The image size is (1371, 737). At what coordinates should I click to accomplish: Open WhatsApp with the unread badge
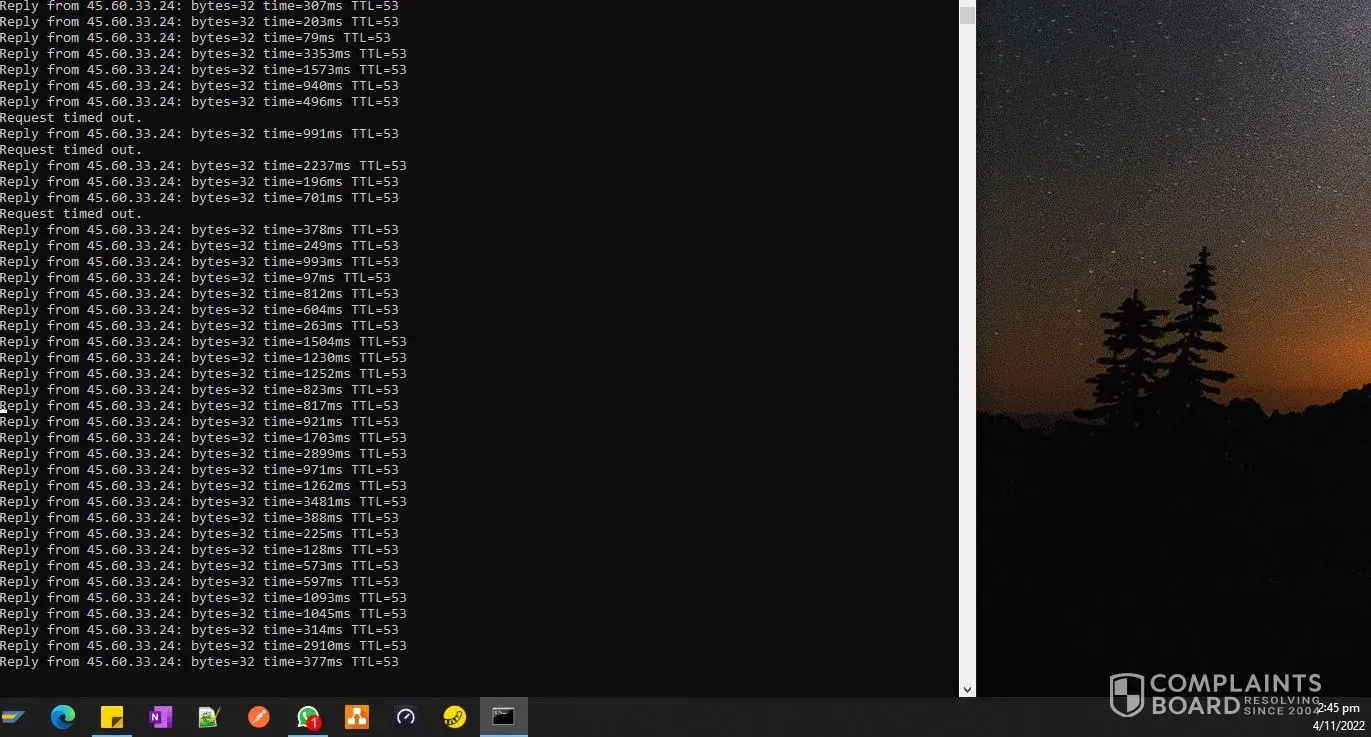(308, 717)
